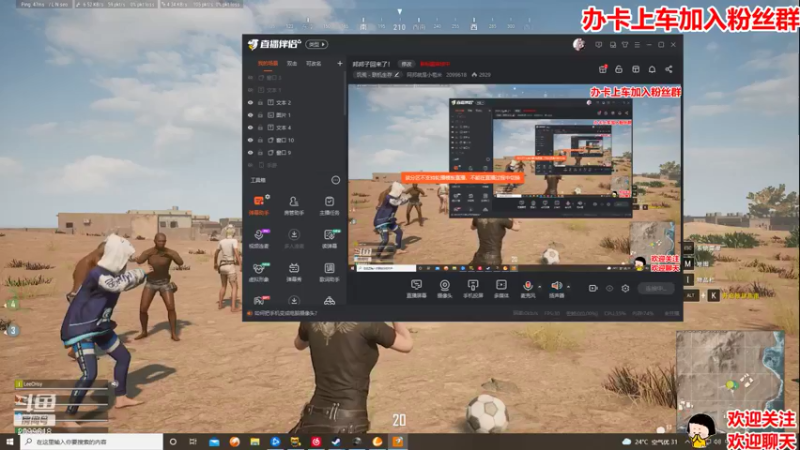Show the hidden 文本 1 source

tap(251, 90)
